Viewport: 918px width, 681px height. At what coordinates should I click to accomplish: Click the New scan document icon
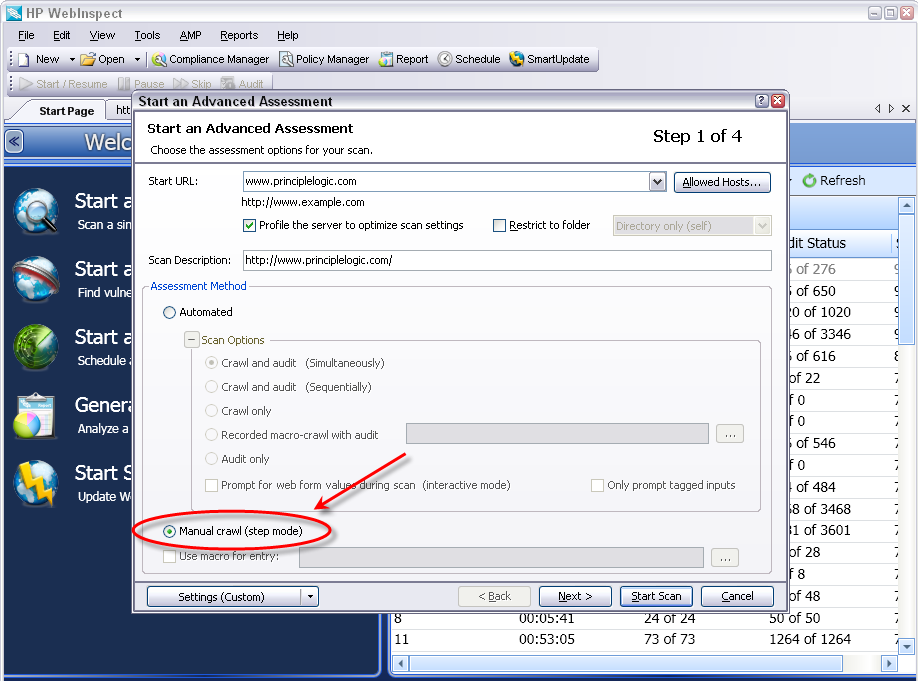23,60
